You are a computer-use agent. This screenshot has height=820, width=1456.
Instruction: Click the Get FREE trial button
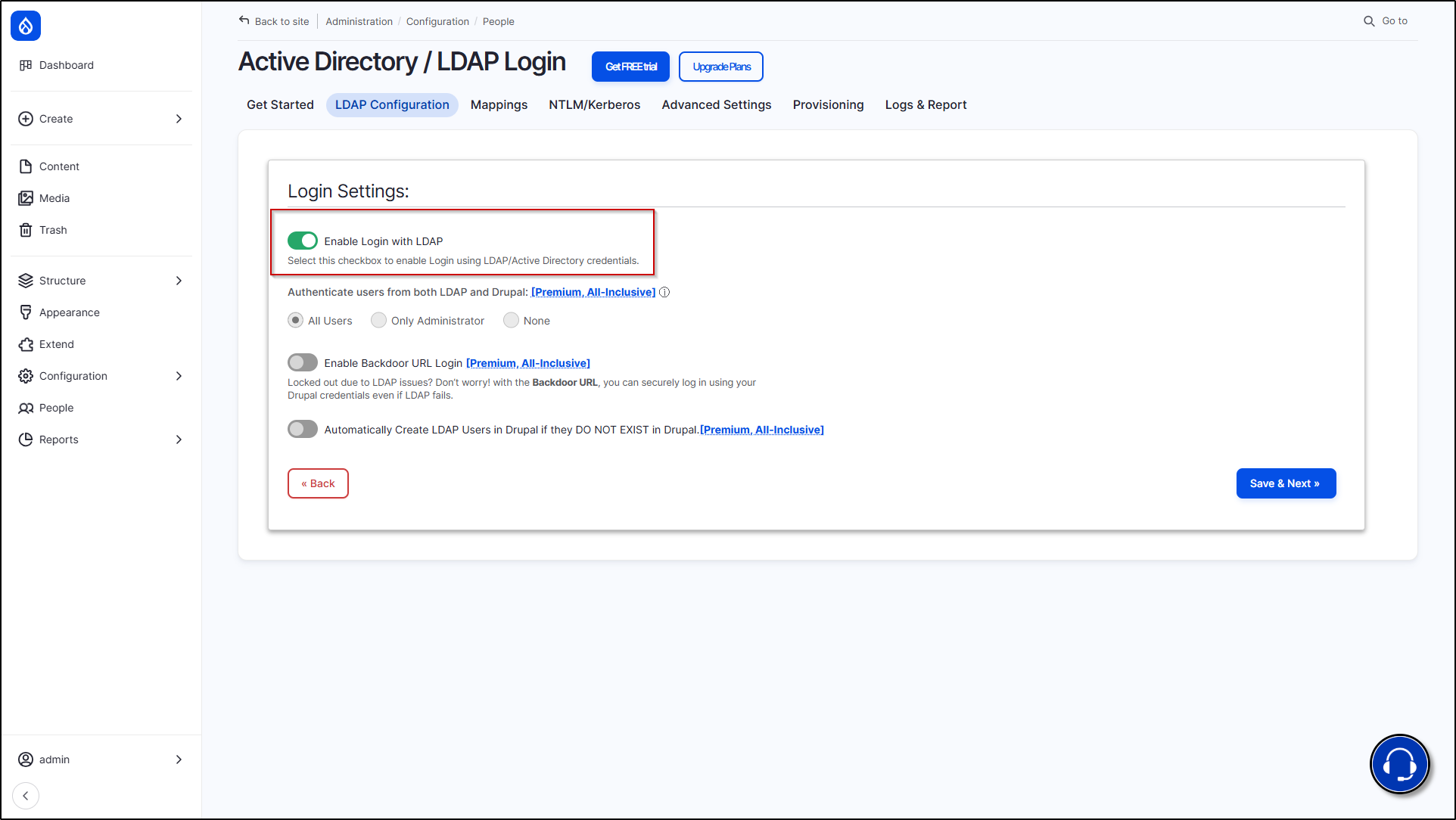coord(630,67)
